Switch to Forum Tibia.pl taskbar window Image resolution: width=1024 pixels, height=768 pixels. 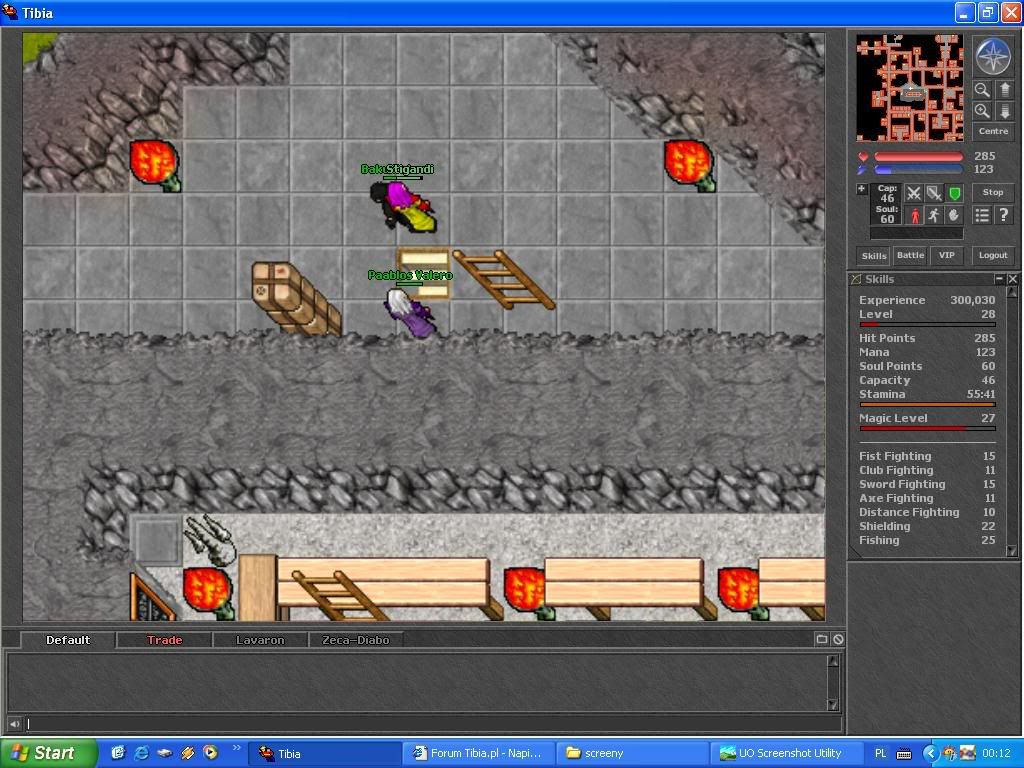(x=478, y=753)
